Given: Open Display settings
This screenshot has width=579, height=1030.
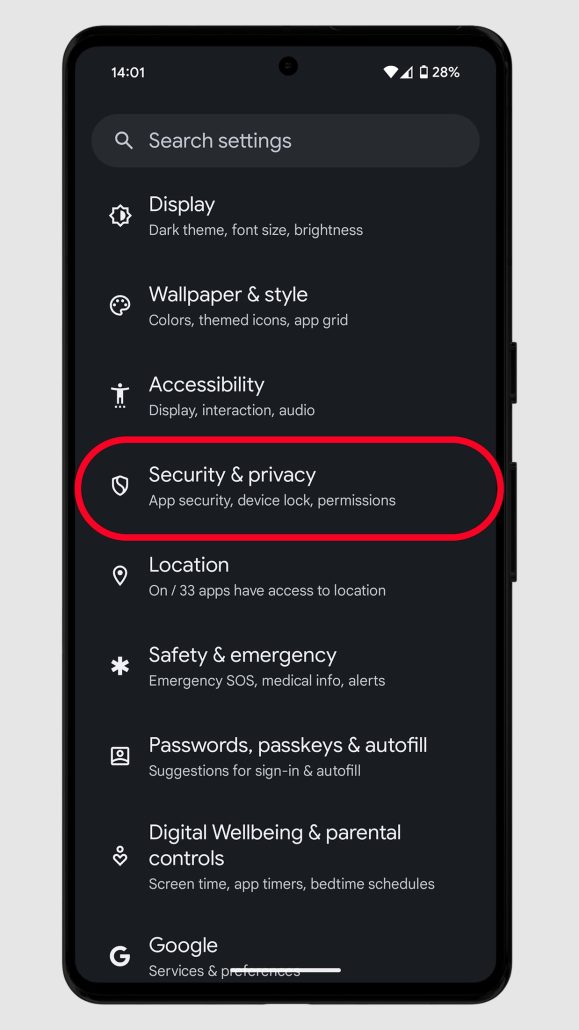Looking at the screenshot, I should click(x=285, y=215).
